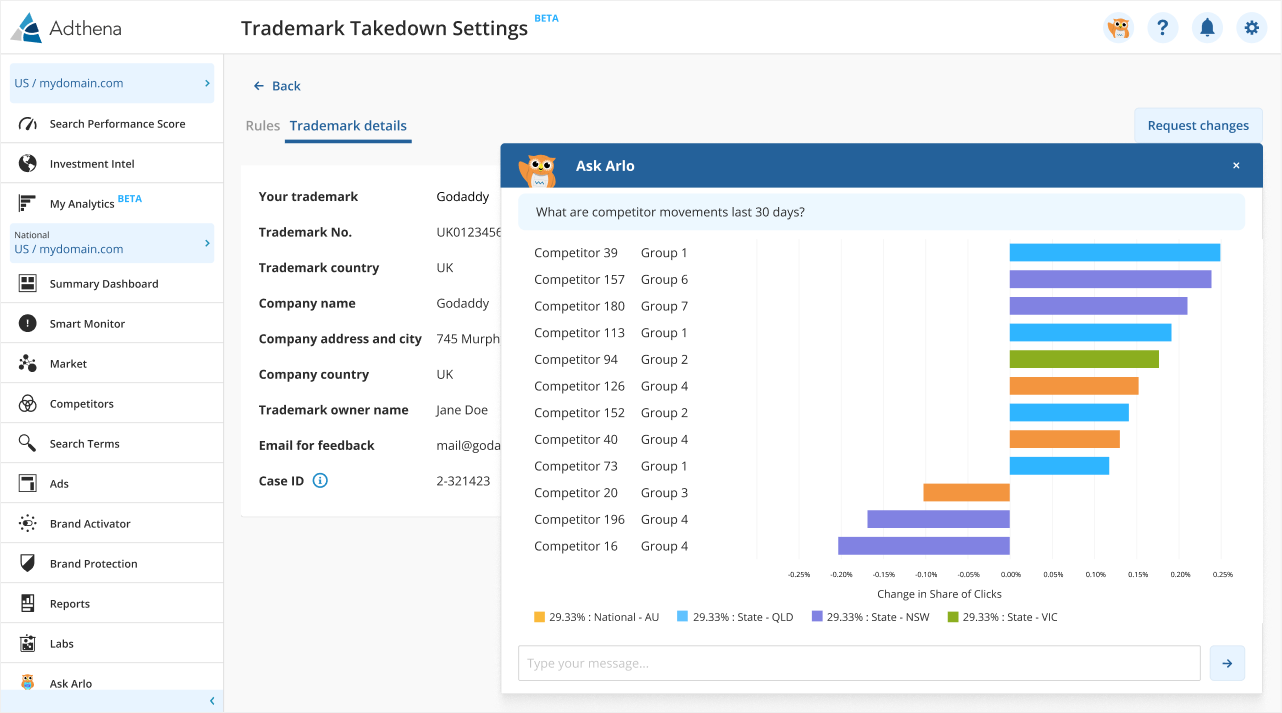The image size is (1282, 713).
Task: Open the settings gear in header
Action: [x=1251, y=28]
